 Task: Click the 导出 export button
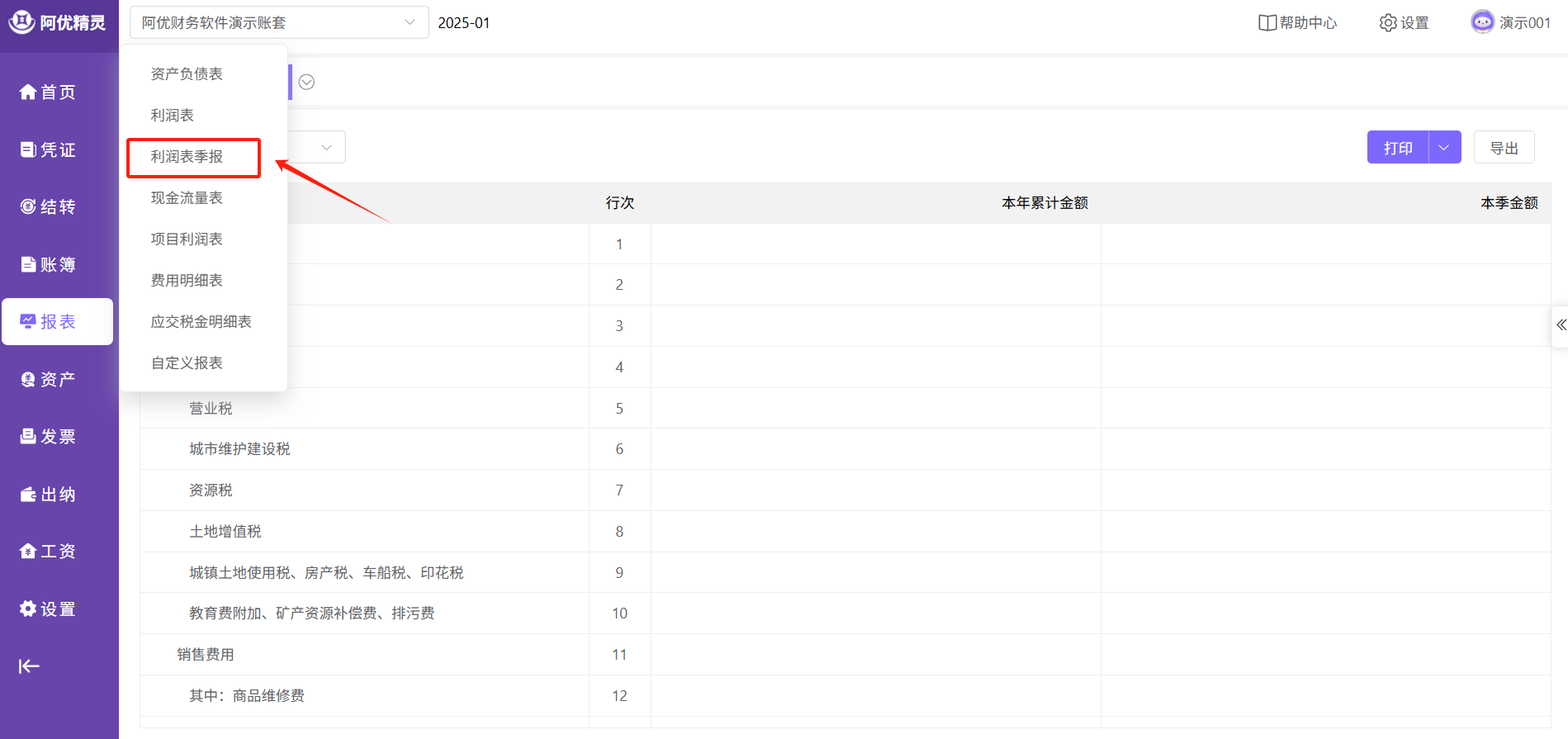coord(1504,148)
